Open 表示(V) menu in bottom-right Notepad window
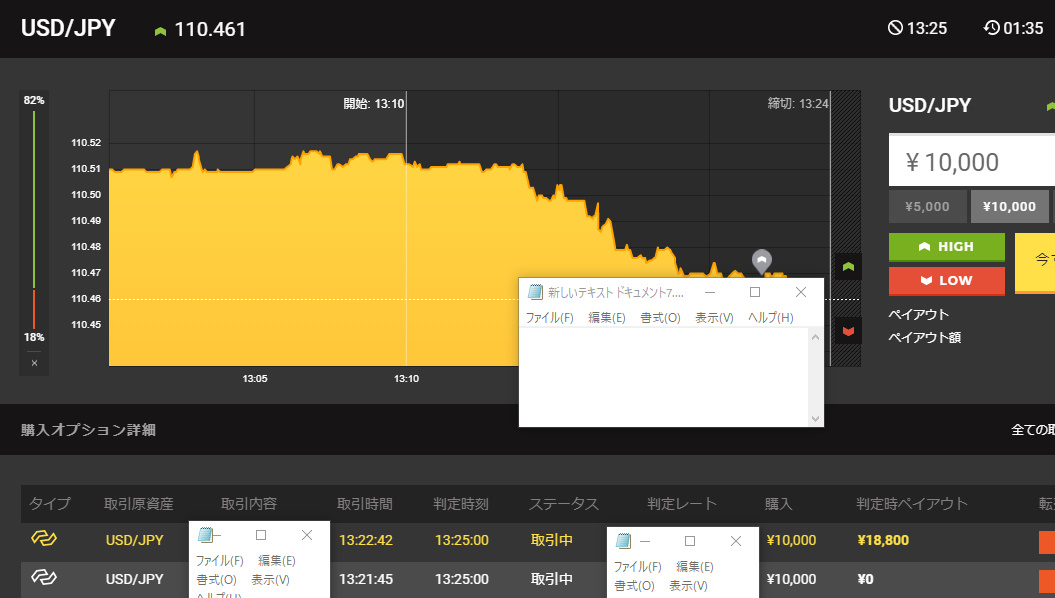This screenshot has height=598, width=1055. [688, 585]
